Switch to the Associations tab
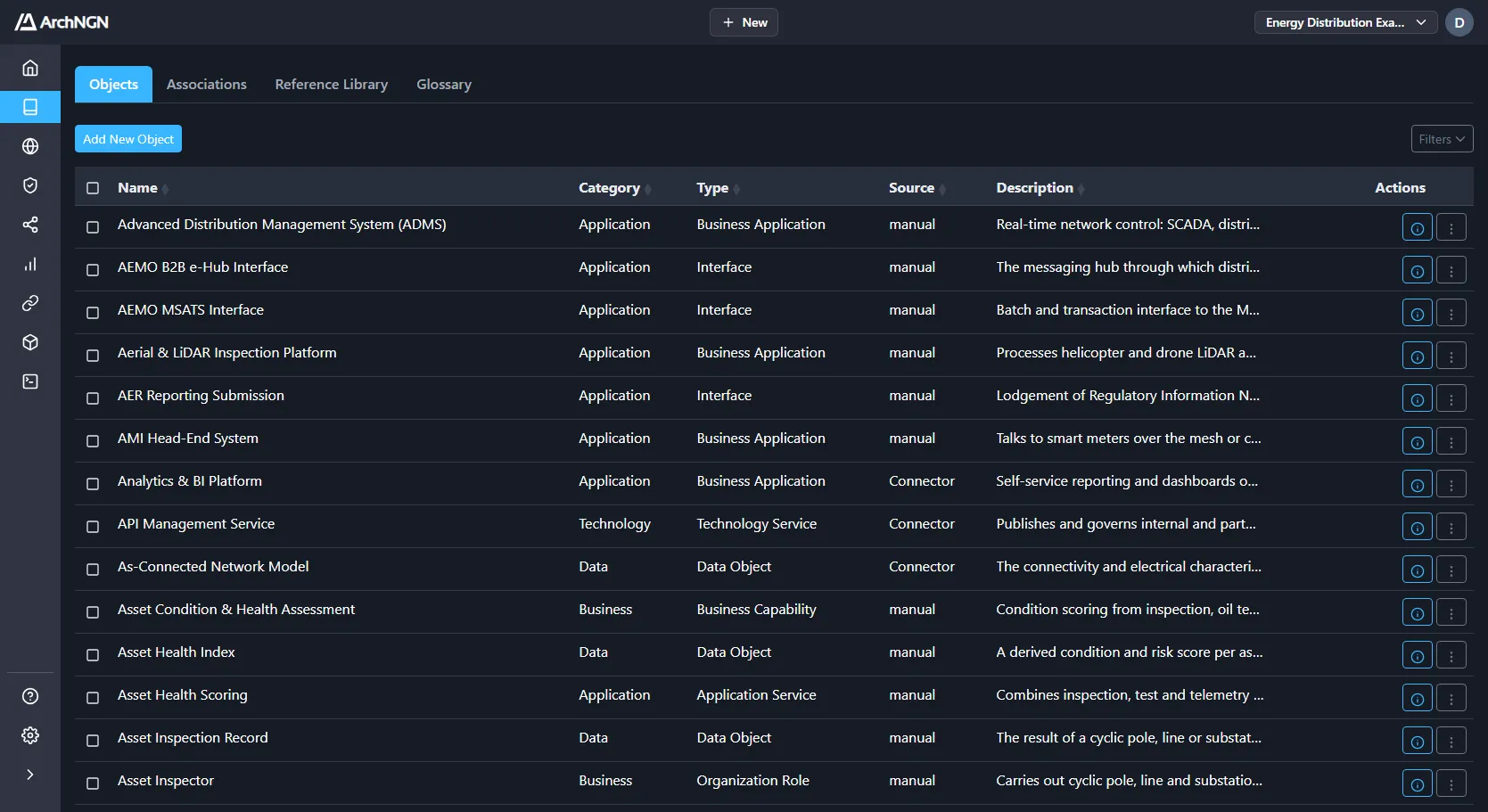This screenshot has height=812, width=1488. click(207, 85)
